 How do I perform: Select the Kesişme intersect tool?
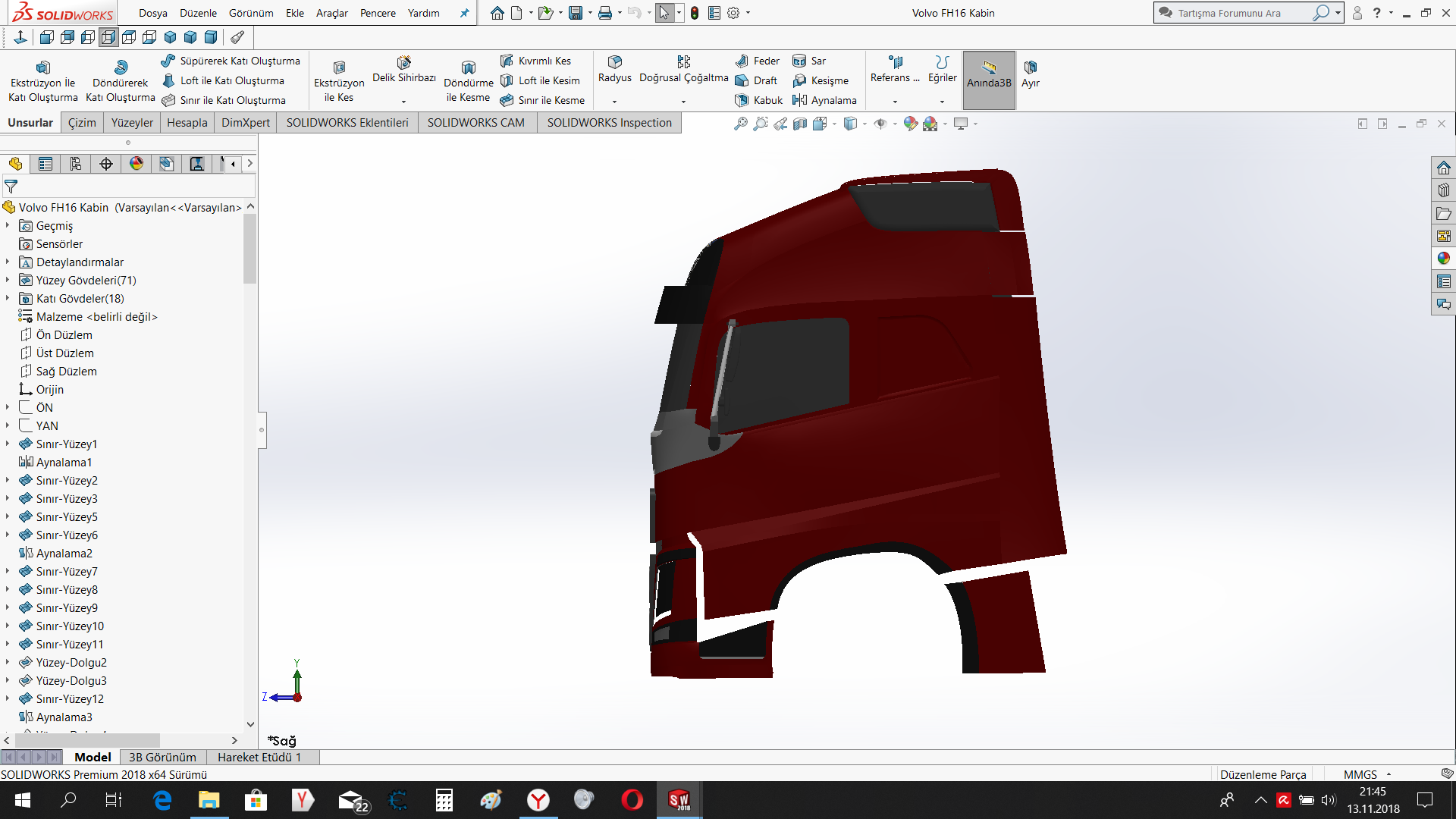click(821, 80)
